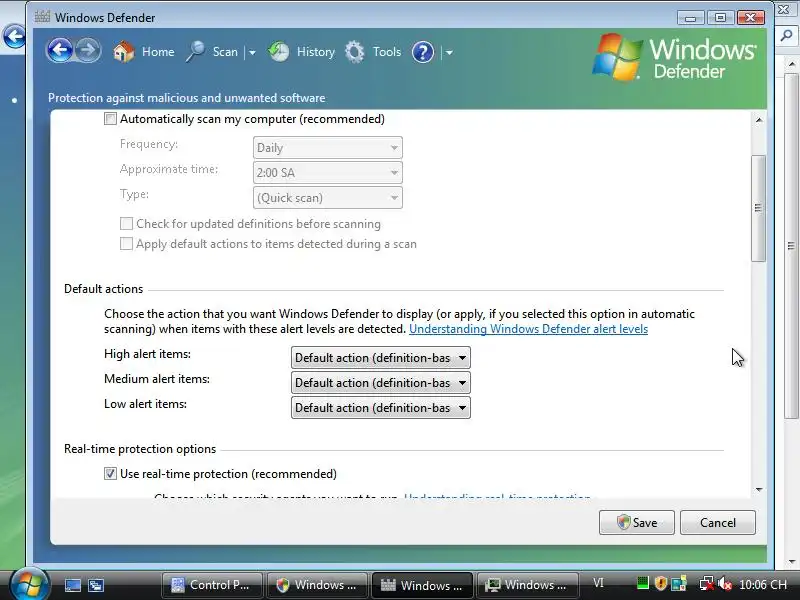Open the Scan options dropdown arrow
Image resolution: width=800 pixels, height=600 pixels.
coord(252,52)
